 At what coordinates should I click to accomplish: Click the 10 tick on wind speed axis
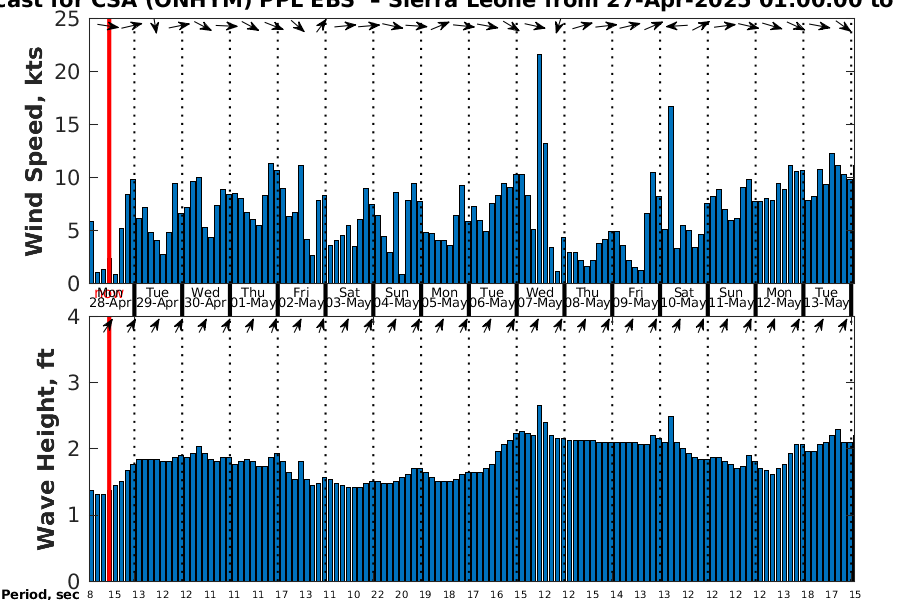tap(67, 177)
